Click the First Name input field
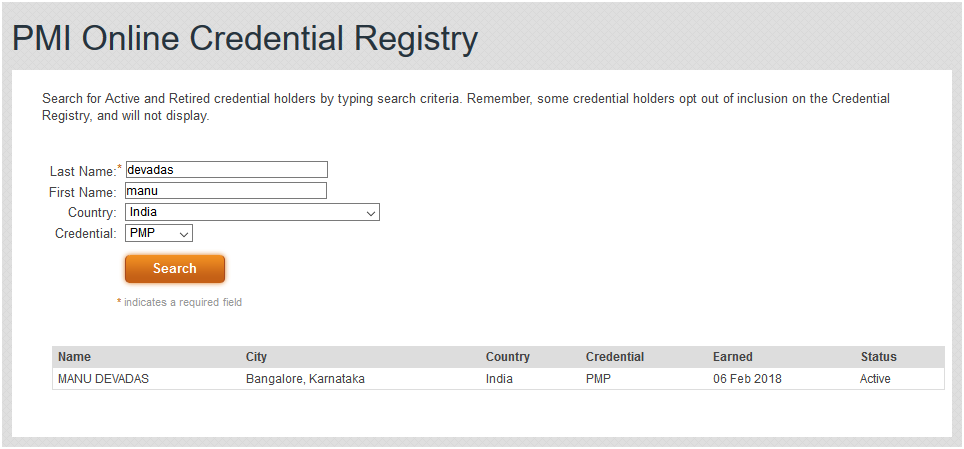 click(226, 191)
